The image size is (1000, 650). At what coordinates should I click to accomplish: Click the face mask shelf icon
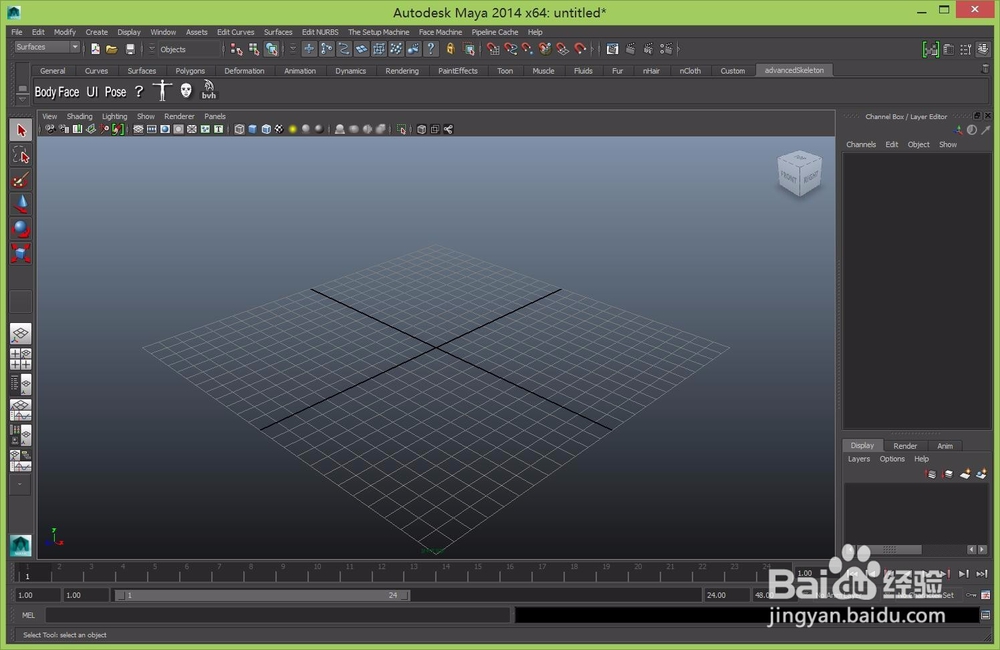pos(186,91)
